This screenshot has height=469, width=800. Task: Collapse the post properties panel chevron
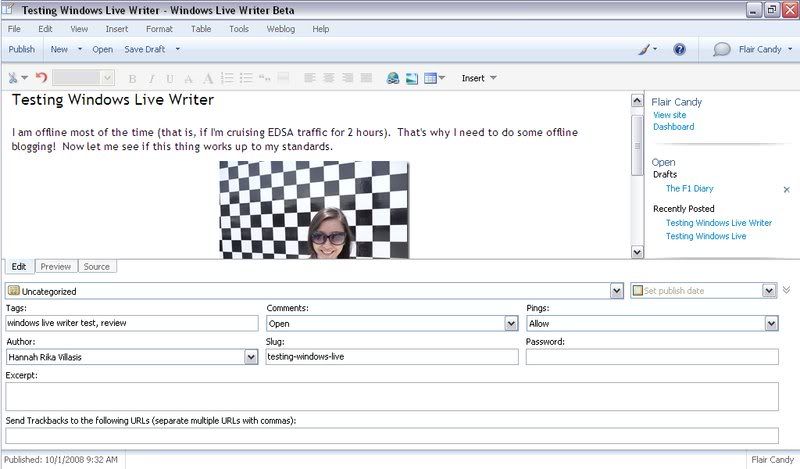click(x=786, y=290)
